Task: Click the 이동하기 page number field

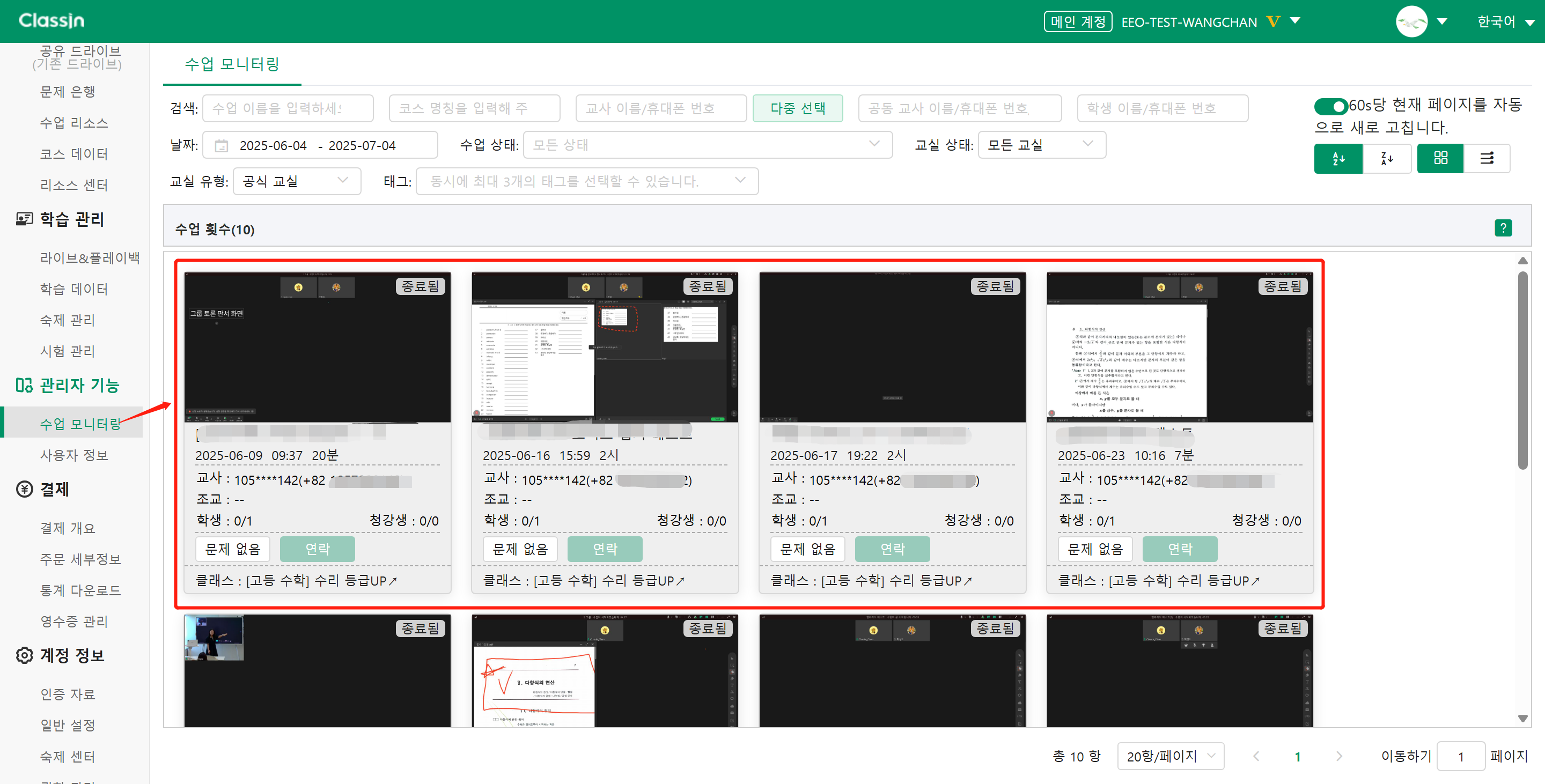Action: [1461, 757]
